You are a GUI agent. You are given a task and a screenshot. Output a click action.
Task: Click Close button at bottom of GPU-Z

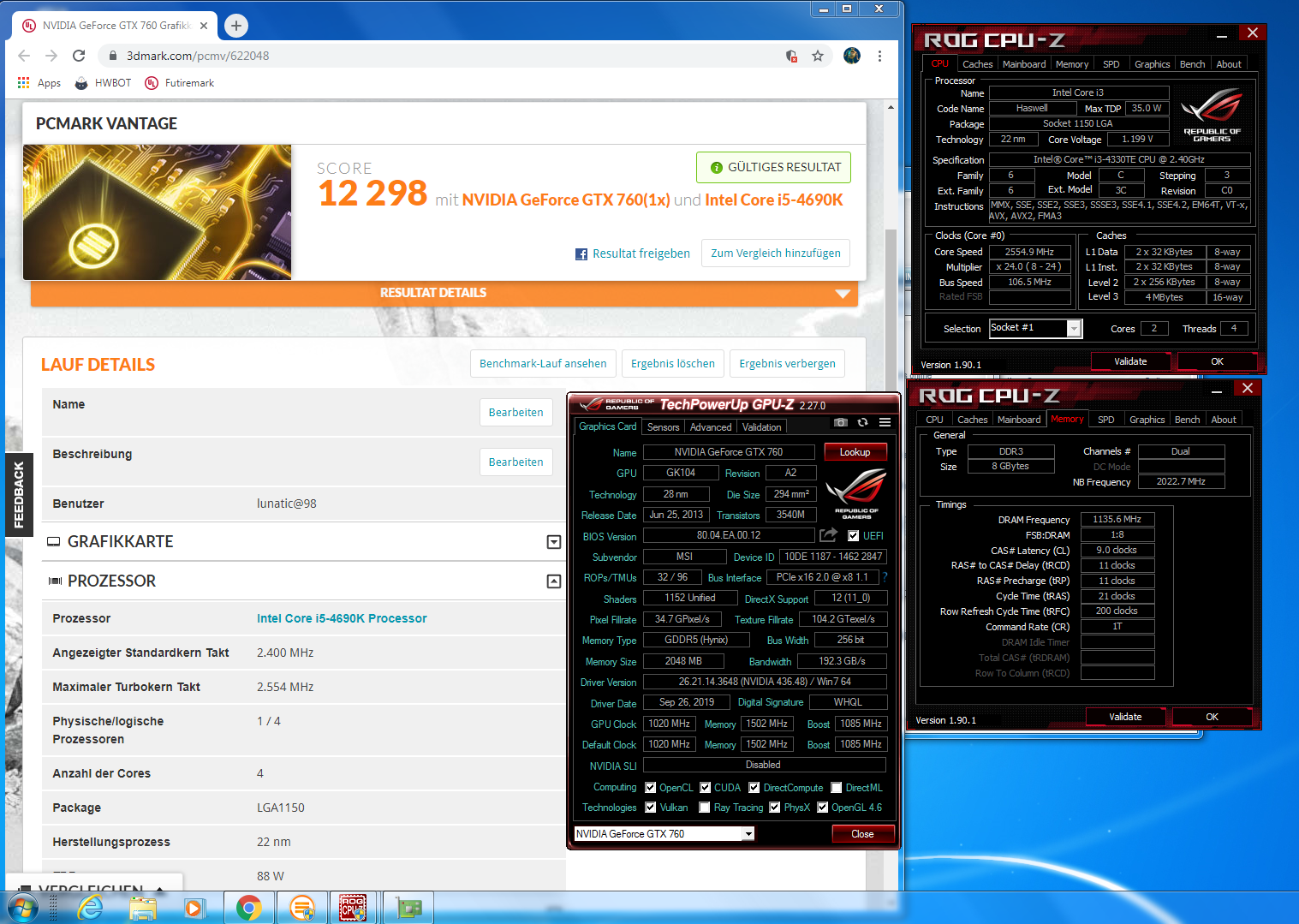[x=862, y=834]
